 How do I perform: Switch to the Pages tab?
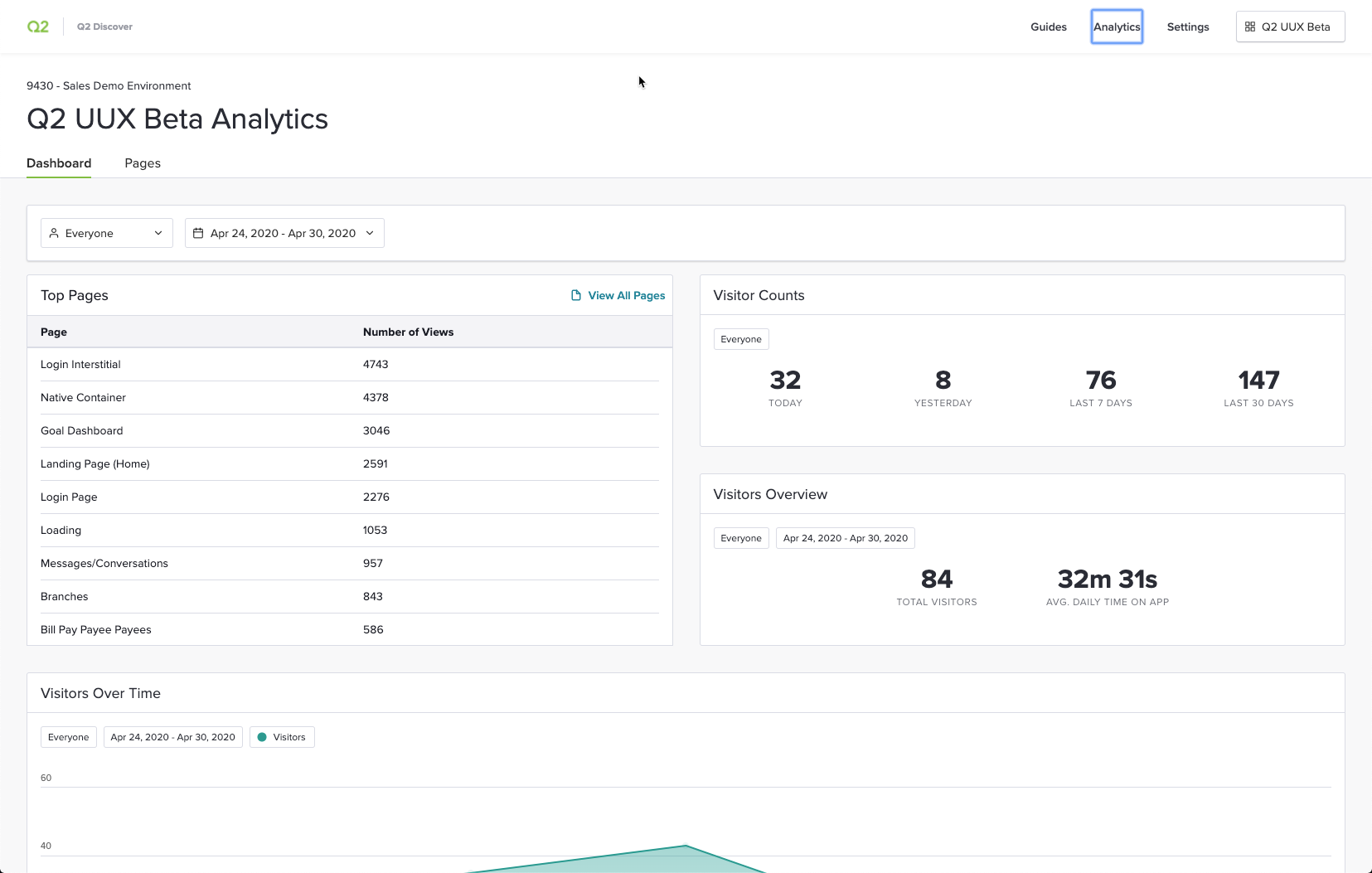(x=143, y=163)
